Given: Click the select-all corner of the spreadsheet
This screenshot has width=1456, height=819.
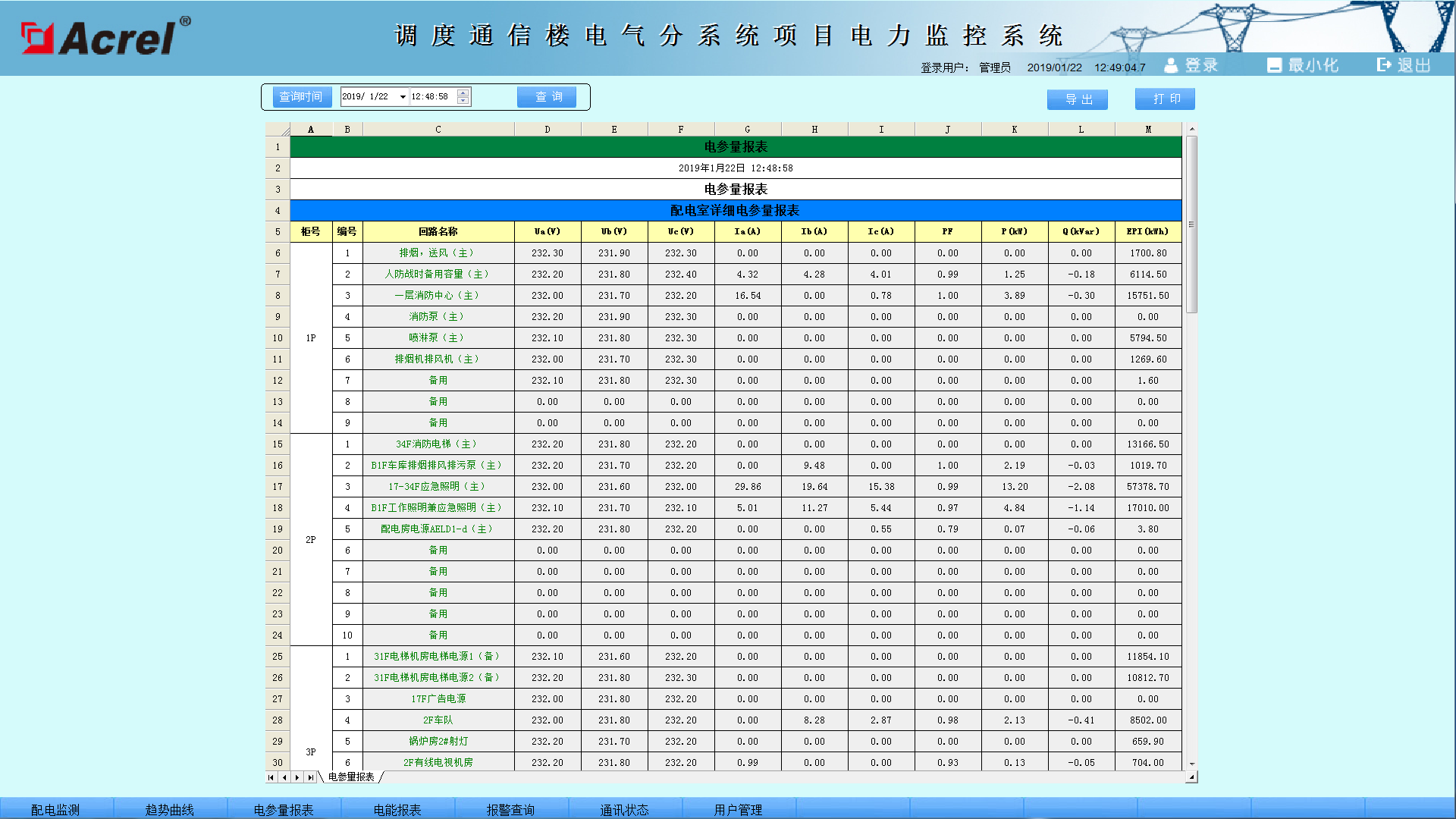Looking at the screenshot, I should coord(278,130).
